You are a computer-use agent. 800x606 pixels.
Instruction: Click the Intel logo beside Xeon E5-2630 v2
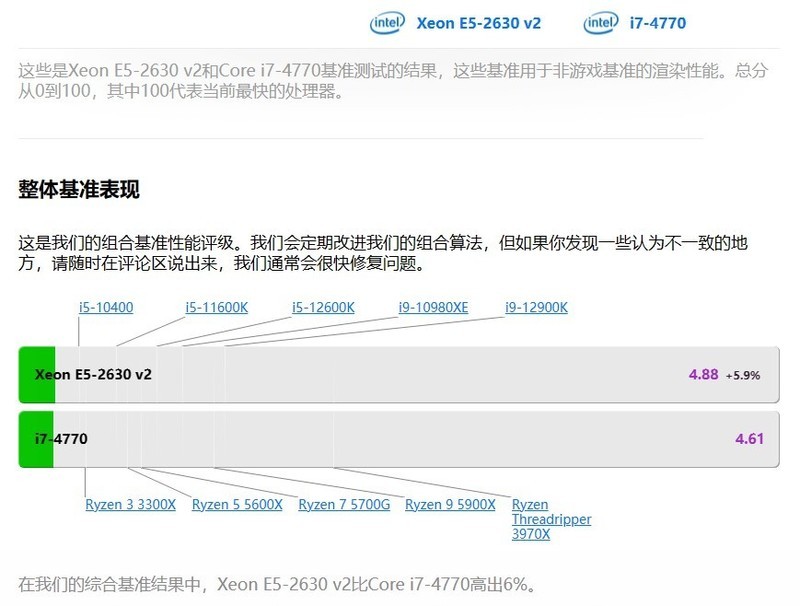click(387, 23)
